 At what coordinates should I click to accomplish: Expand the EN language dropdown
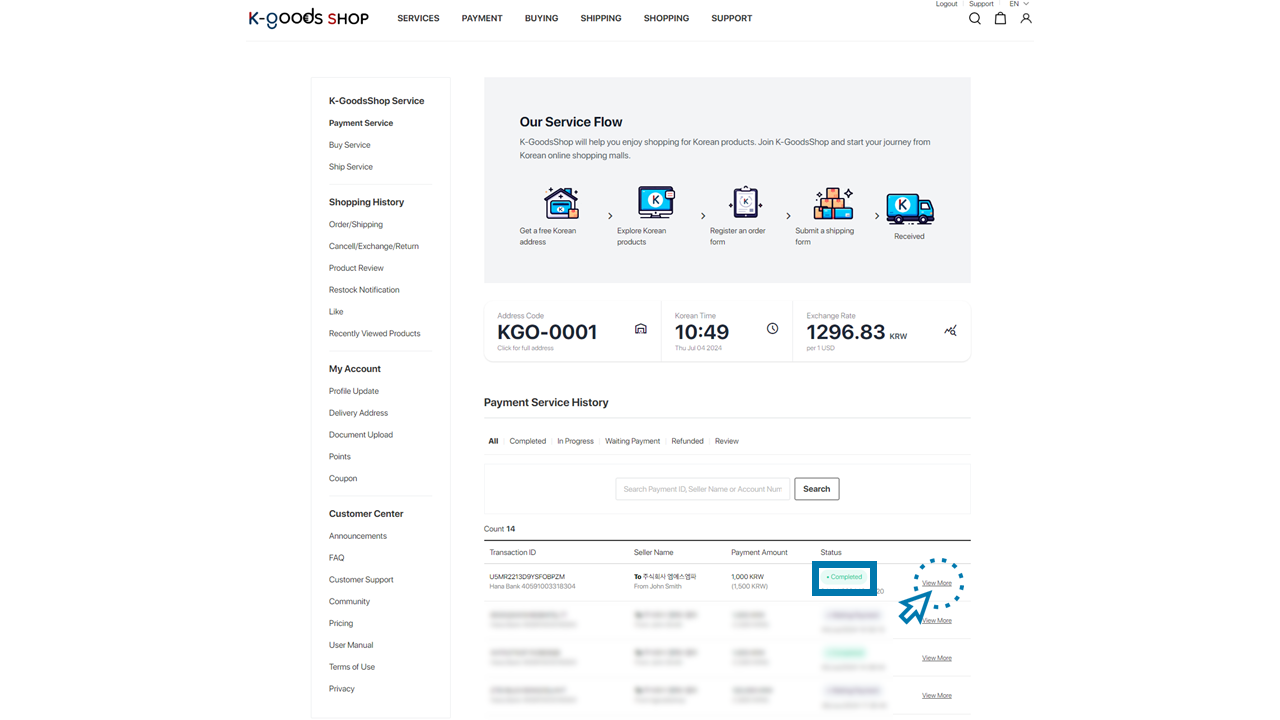(x=1019, y=4)
